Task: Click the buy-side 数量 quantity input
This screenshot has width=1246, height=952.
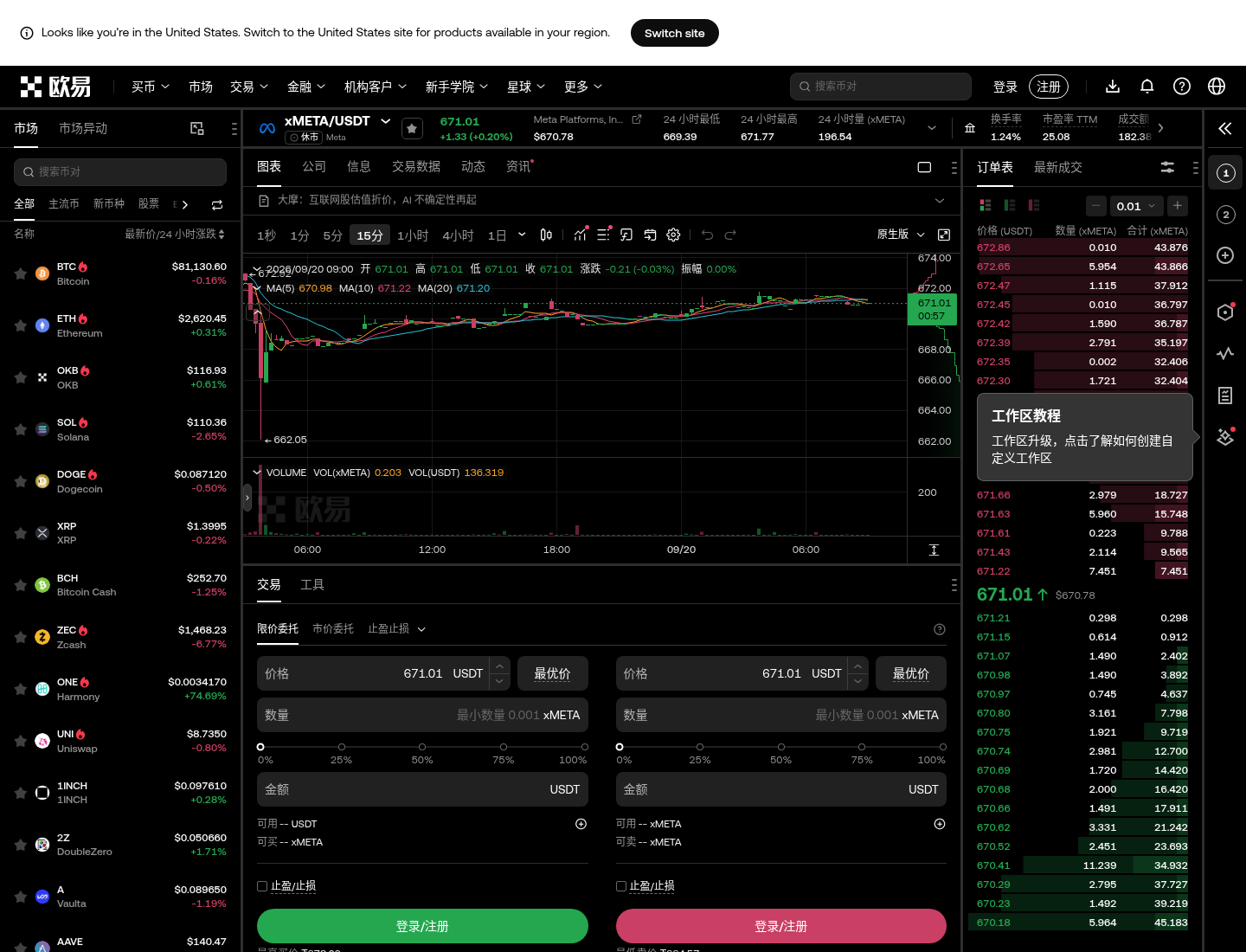Action: tap(422, 715)
